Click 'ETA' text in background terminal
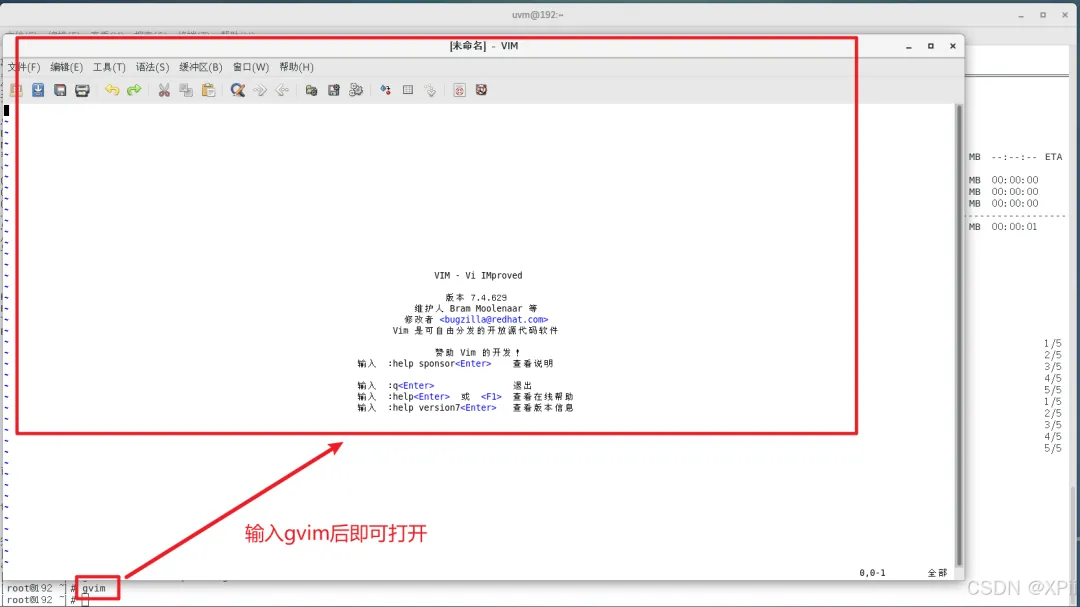The height and width of the screenshot is (607, 1080). pos(1053,157)
